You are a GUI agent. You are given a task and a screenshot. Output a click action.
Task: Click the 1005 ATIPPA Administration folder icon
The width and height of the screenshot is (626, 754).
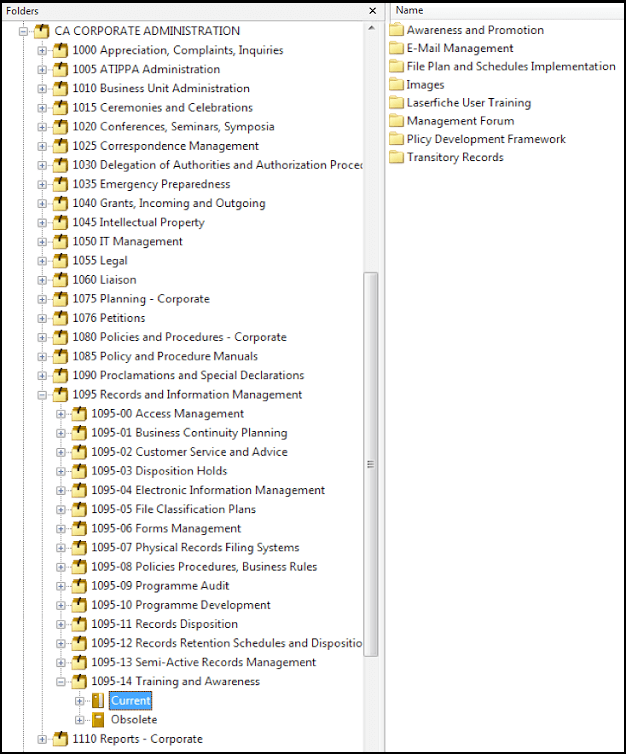[60, 70]
